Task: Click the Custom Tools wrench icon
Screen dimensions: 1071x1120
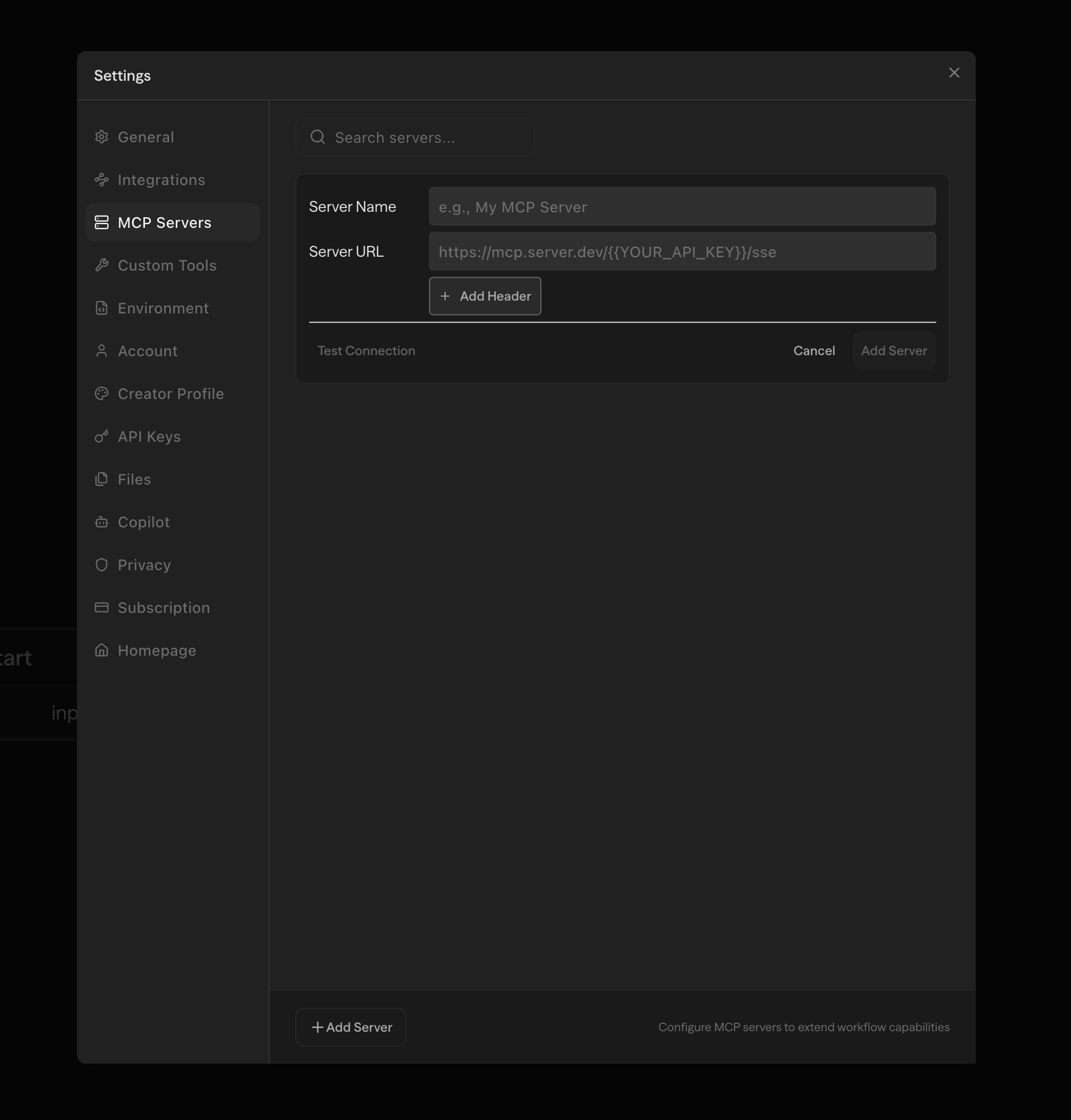Action: tap(102, 265)
